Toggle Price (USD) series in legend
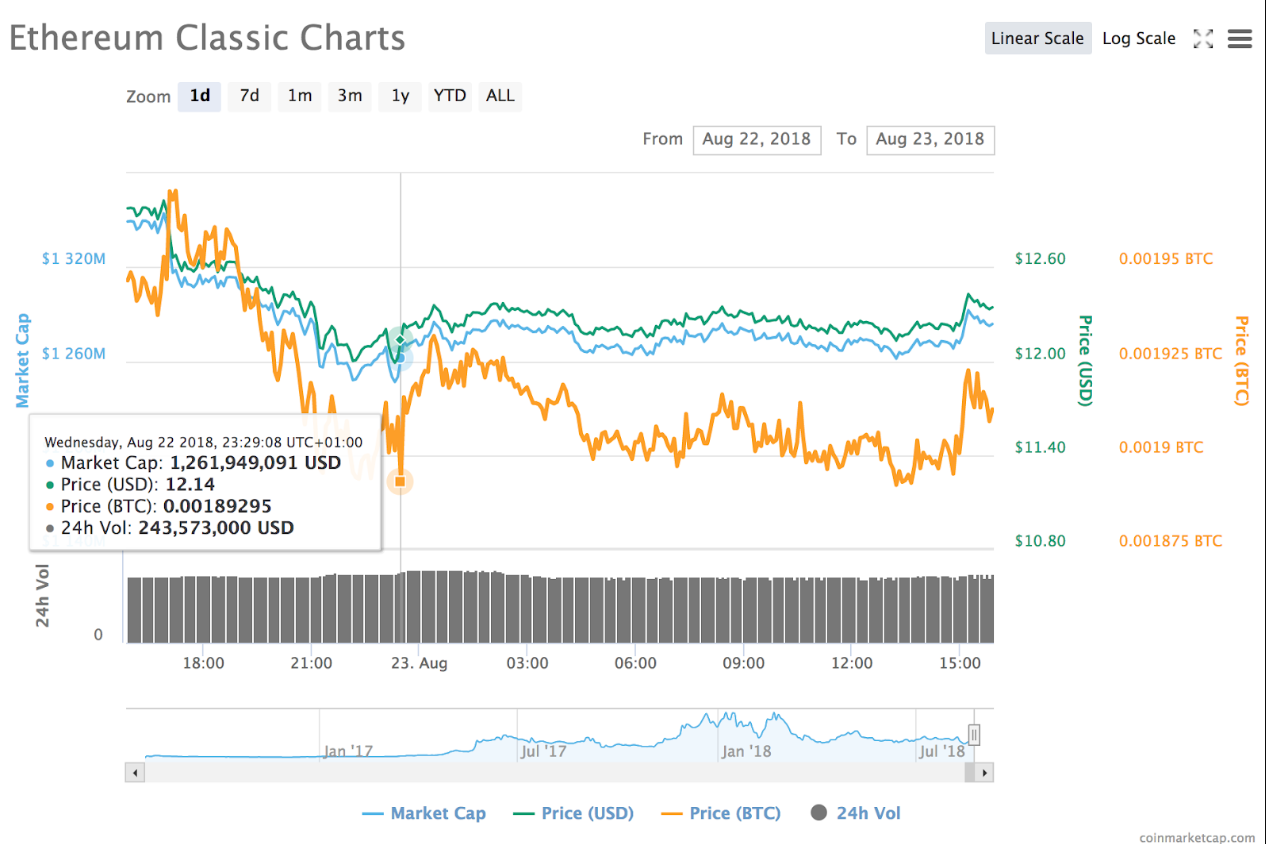The image size is (1266, 844). point(573,814)
